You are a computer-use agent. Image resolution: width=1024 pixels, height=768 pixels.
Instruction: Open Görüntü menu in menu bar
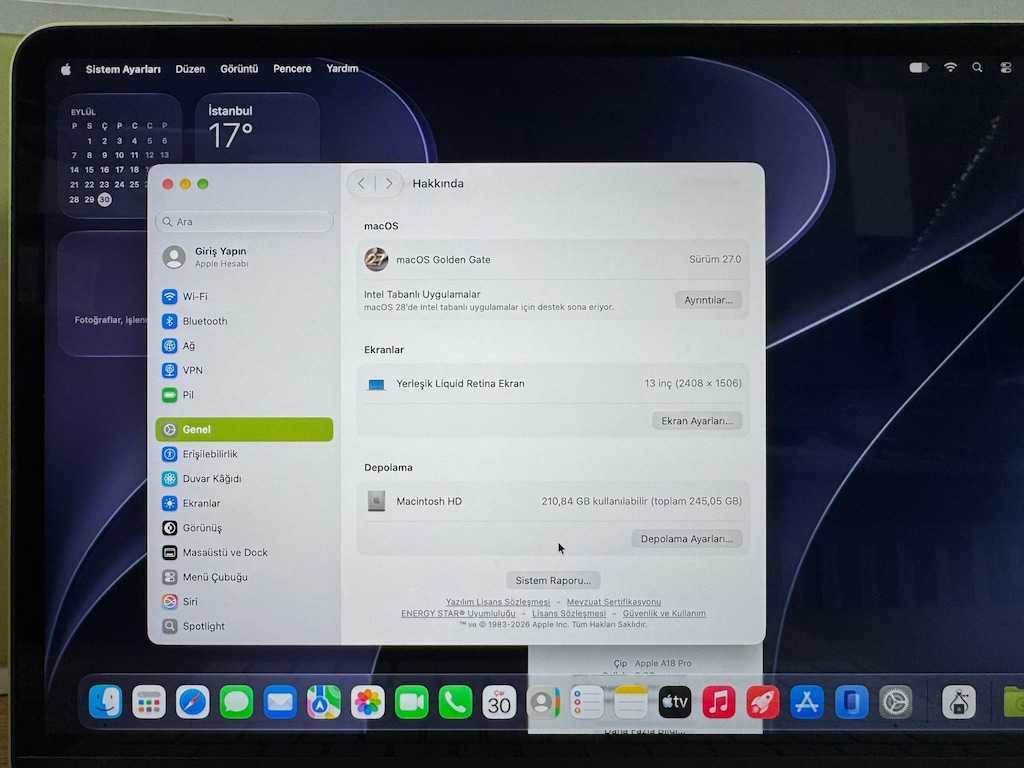[239, 69]
